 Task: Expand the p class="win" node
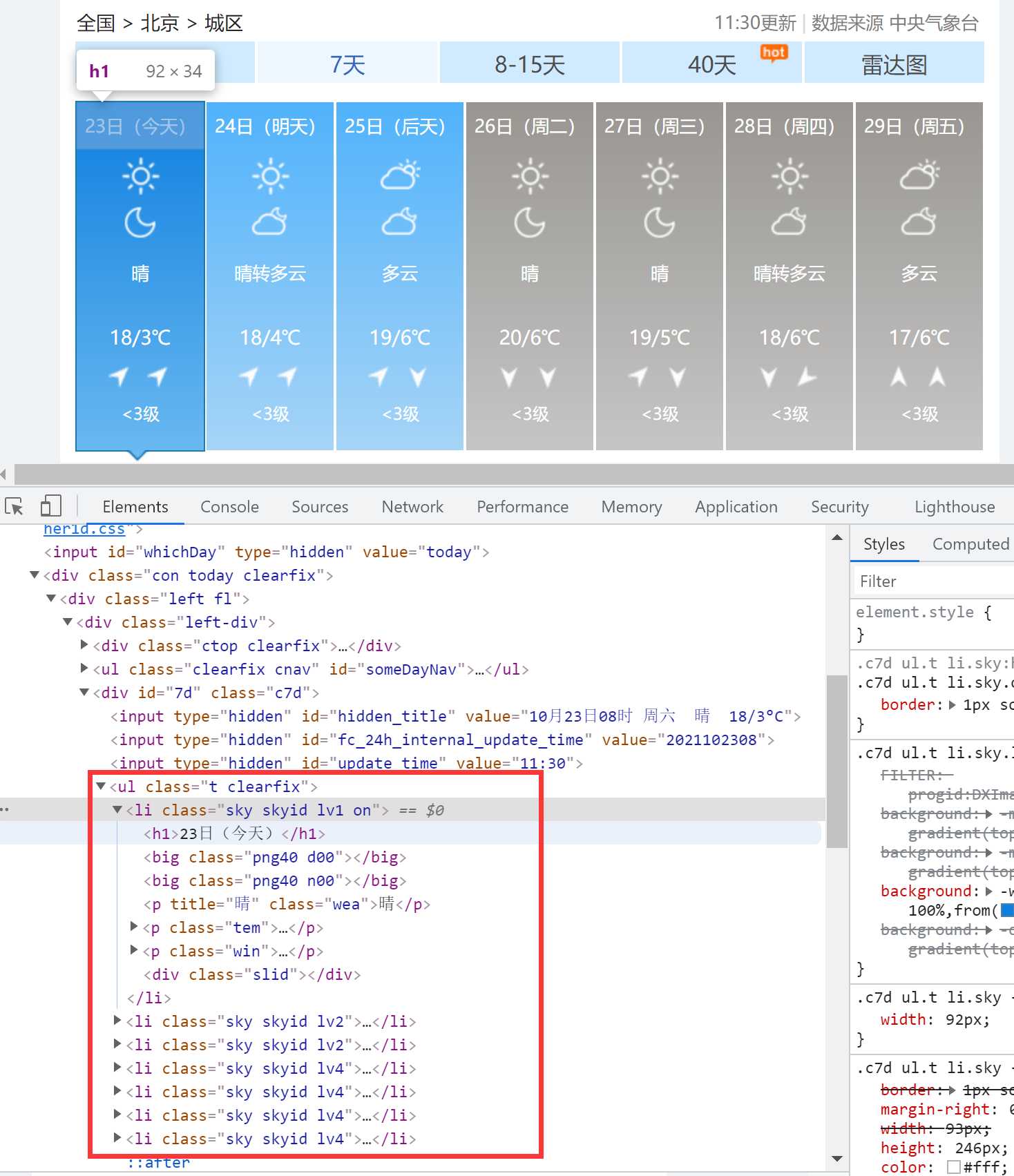point(134,950)
